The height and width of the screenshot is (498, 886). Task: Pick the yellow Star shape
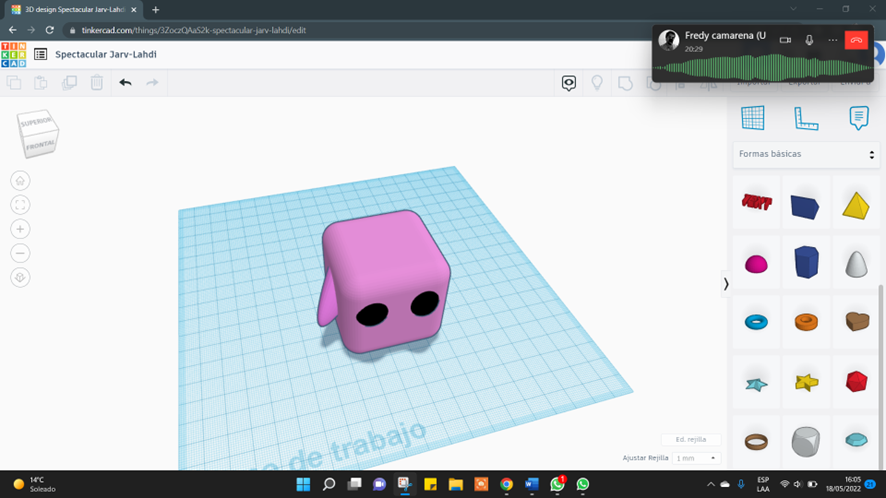pyautogui.click(x=806, y=383)
